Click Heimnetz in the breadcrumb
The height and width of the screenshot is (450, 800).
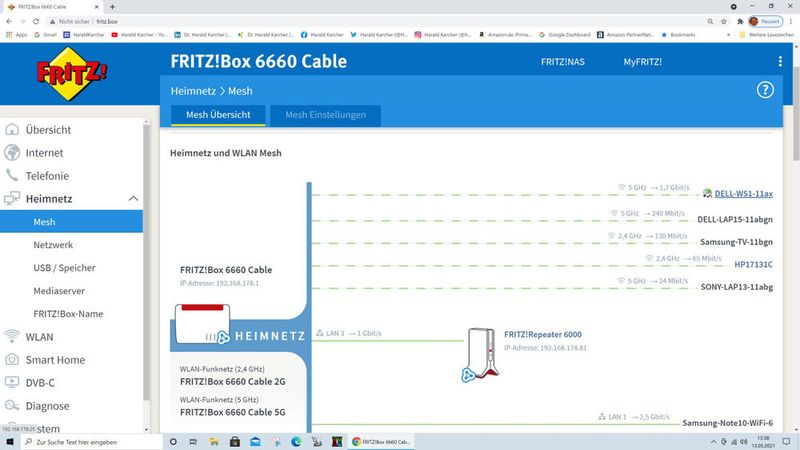point(193,91)
